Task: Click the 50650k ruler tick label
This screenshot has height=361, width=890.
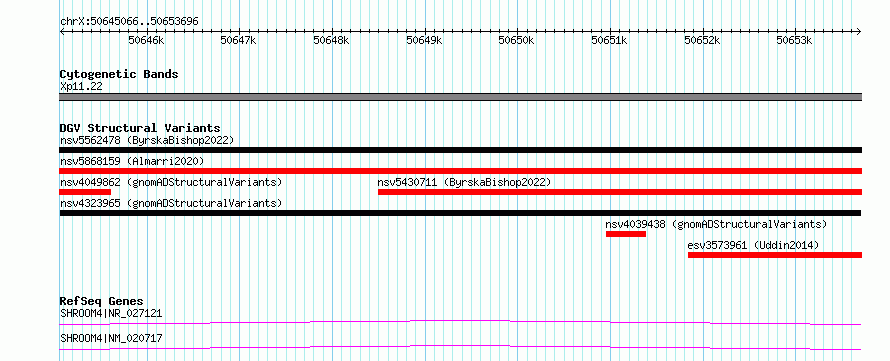Action: pos(517,40)
